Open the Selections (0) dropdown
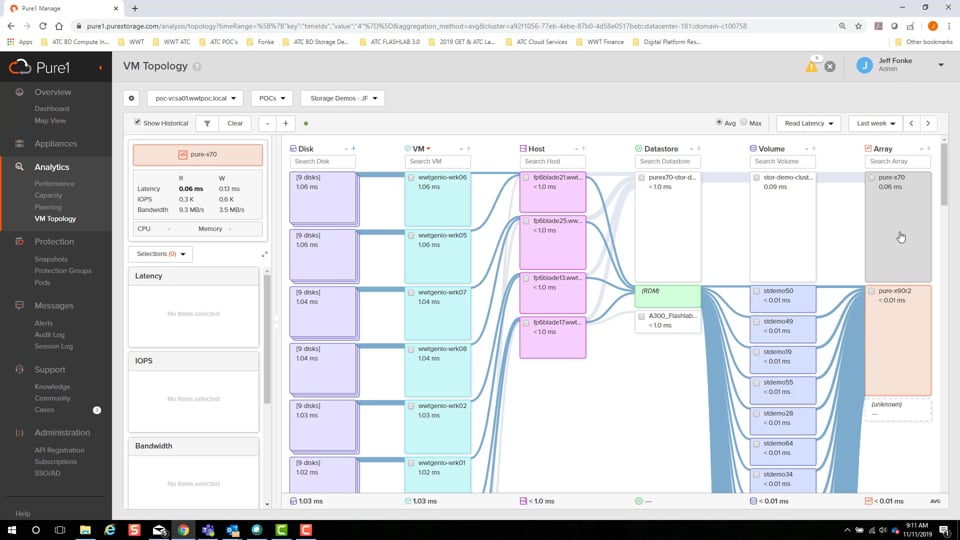The width and height of the screenshot is (960, 540). tap(160, 254)
